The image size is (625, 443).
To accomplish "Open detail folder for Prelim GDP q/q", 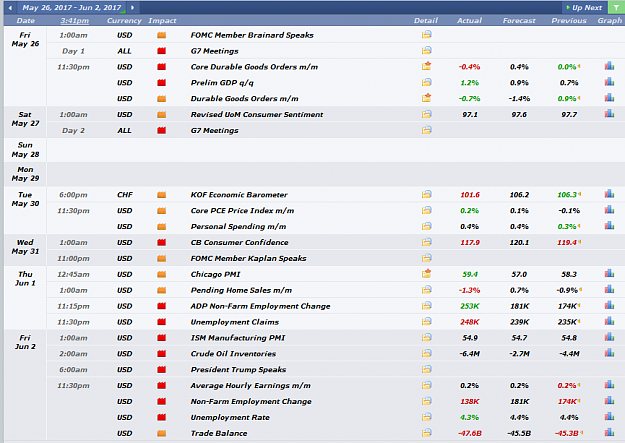I will [x=426, y=83].
